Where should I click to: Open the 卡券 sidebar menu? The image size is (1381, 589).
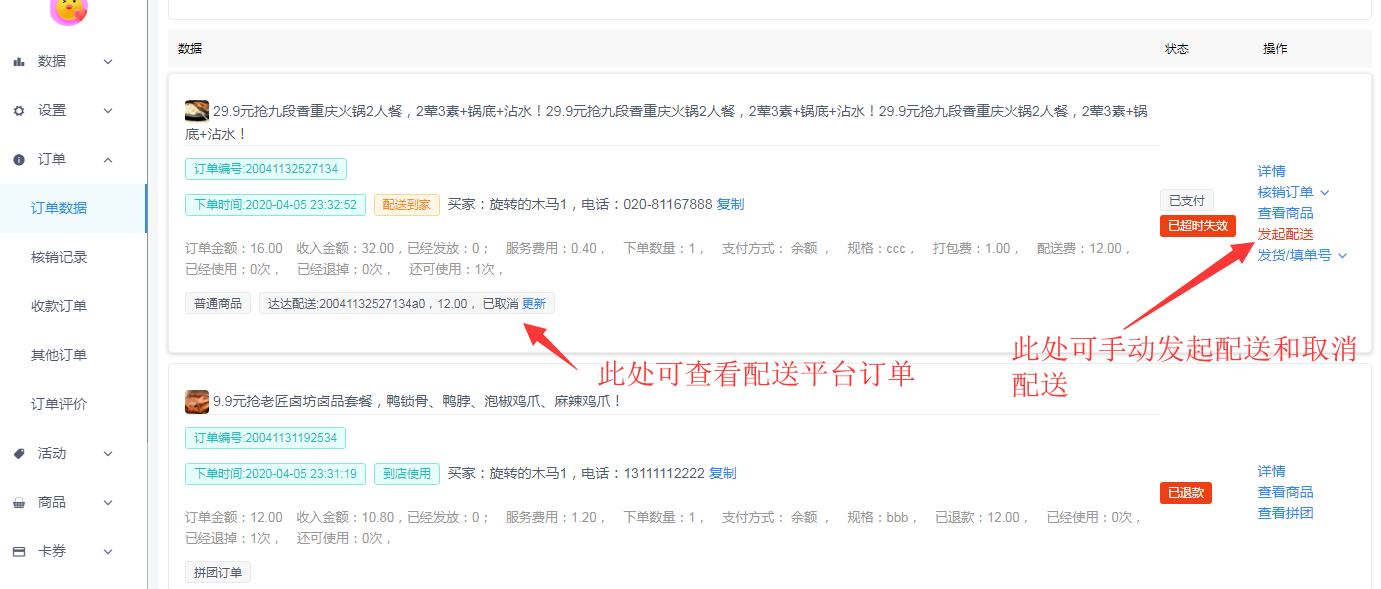(x=73, y=552)
